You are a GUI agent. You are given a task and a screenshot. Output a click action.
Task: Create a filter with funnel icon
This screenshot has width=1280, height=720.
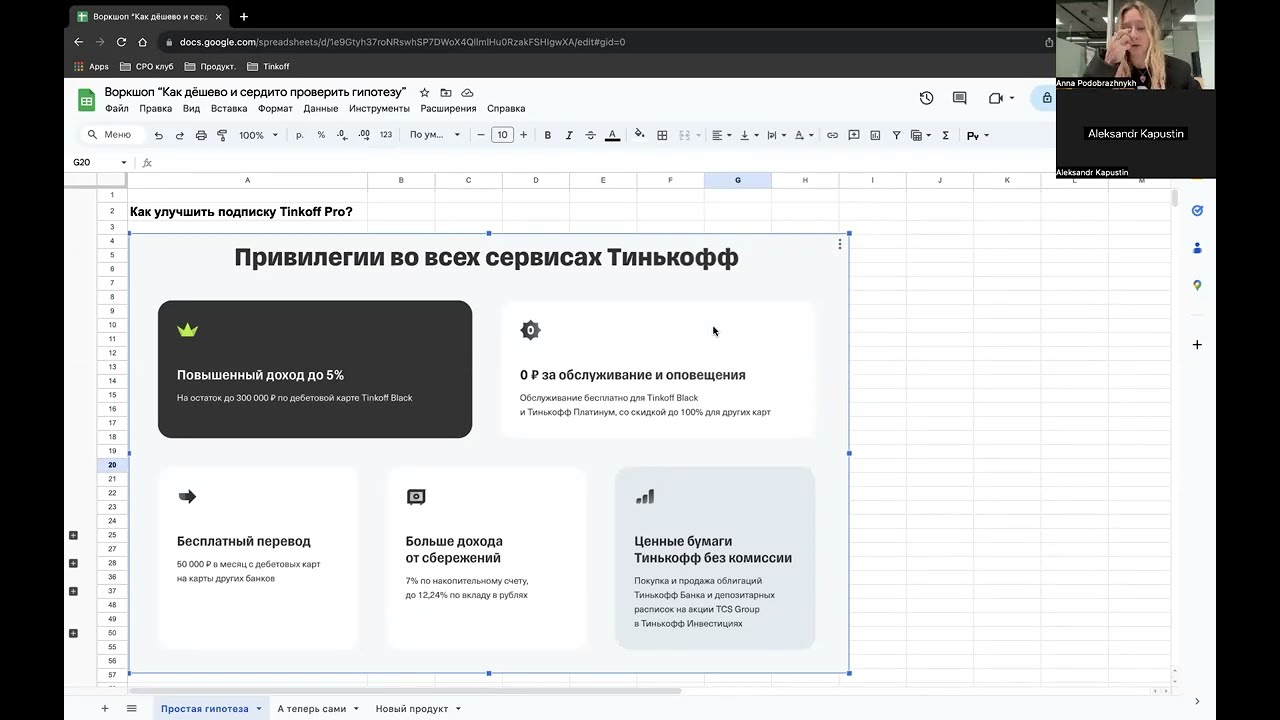[x=896, y=135]
